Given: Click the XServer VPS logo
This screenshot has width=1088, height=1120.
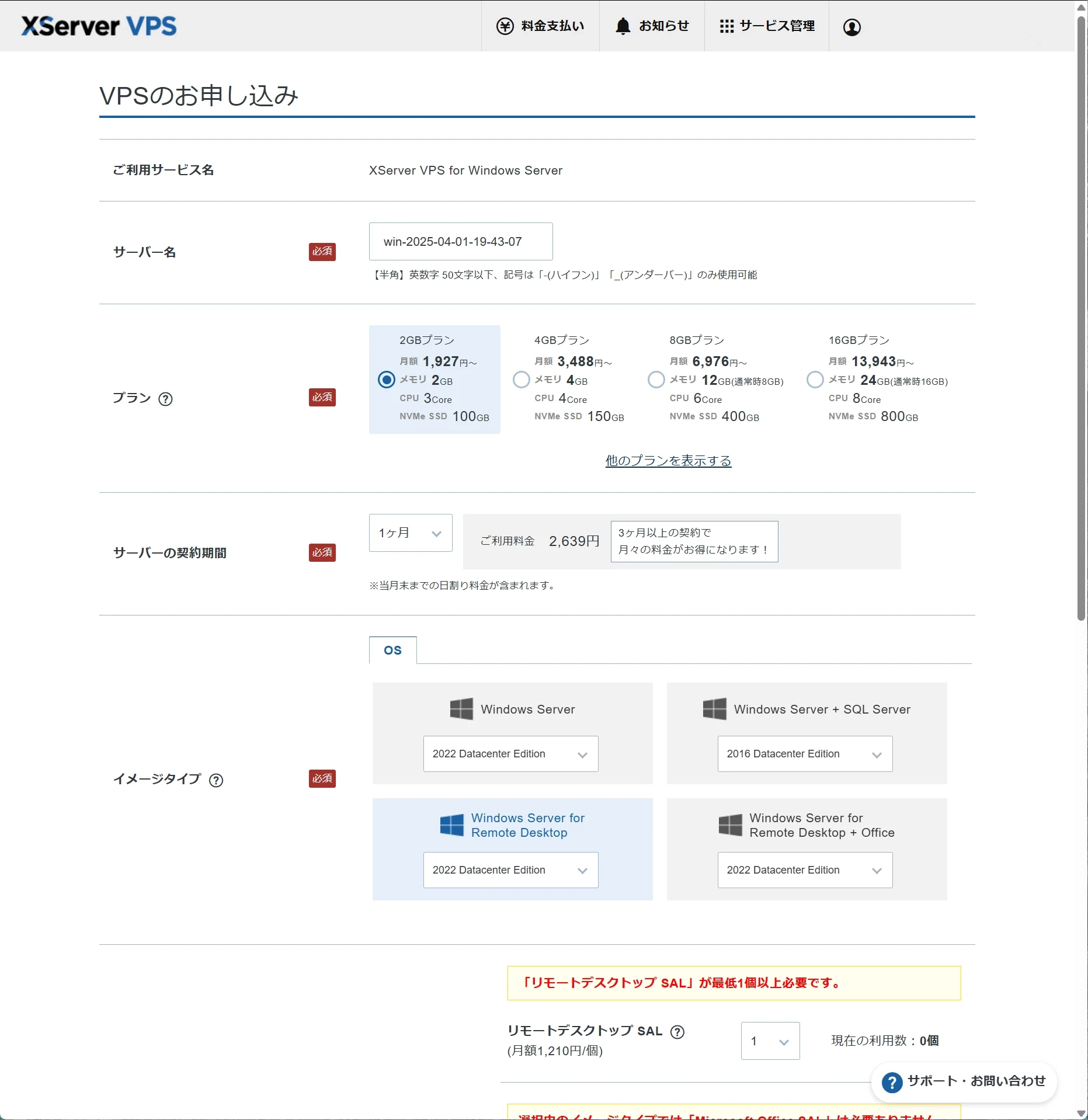Looking at the screenshot, I should coord(99,26).
